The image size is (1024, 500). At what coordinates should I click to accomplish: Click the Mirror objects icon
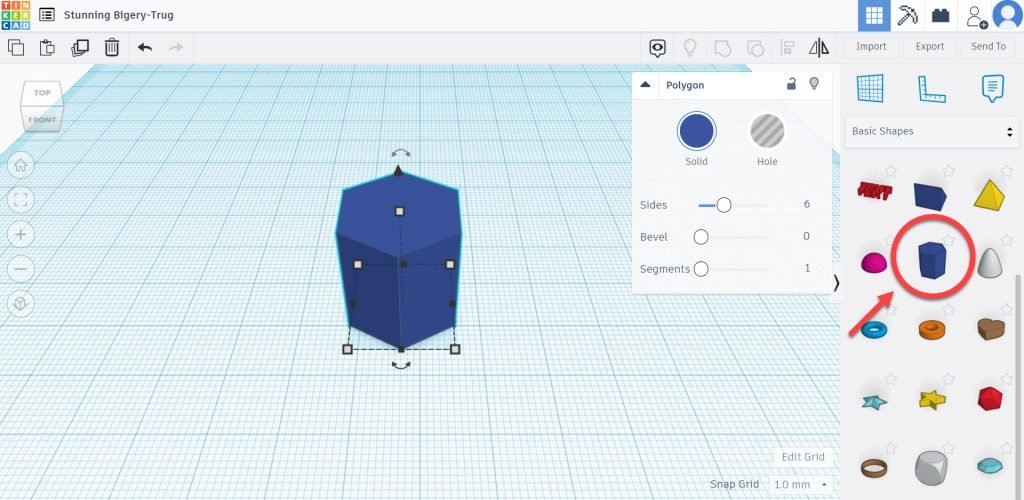click(x=818, y=47)
